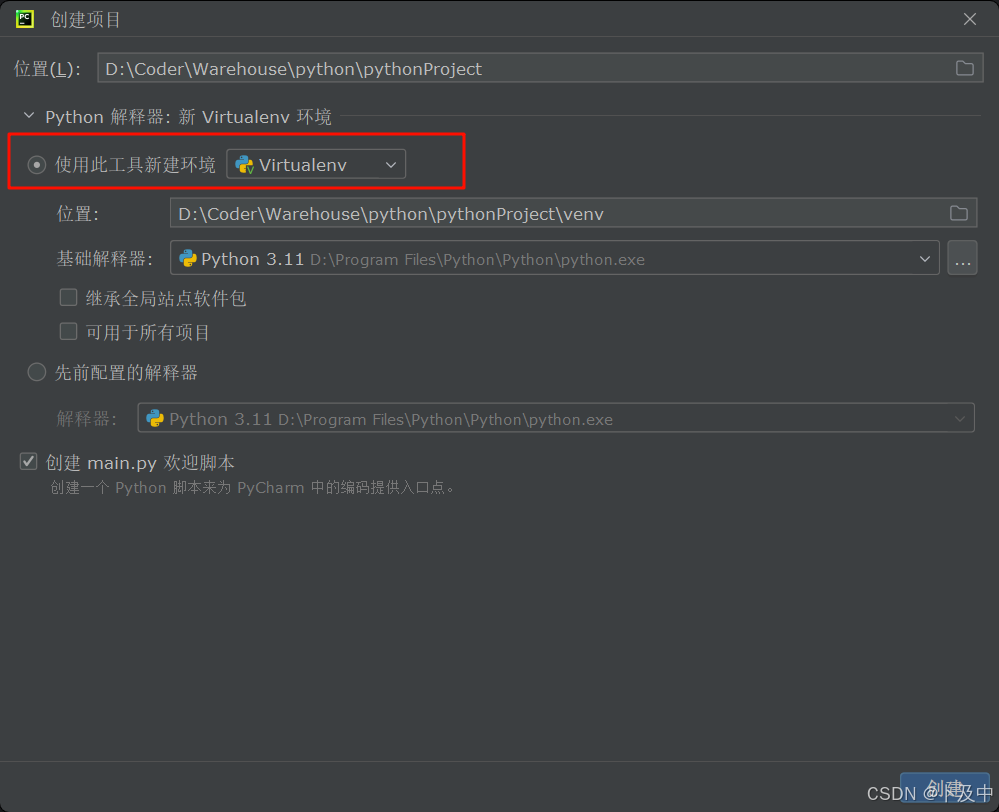Close the 创建项目 dialog
The height and width of the screenshot is (812, 999).
click(x=969, y=20)
